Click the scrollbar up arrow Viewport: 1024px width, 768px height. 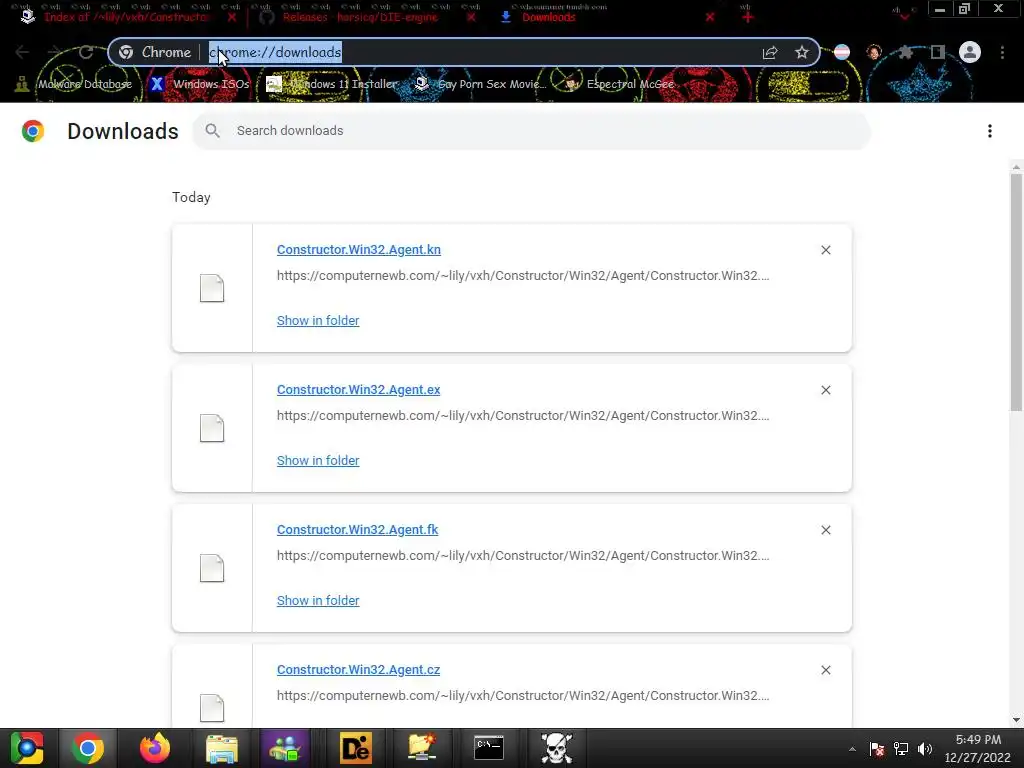(1016, 167)
